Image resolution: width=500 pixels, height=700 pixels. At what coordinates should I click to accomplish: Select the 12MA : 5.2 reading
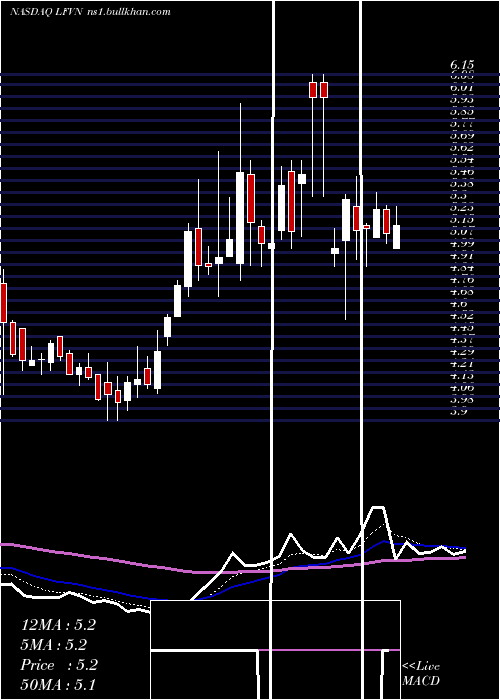(58, 625)
